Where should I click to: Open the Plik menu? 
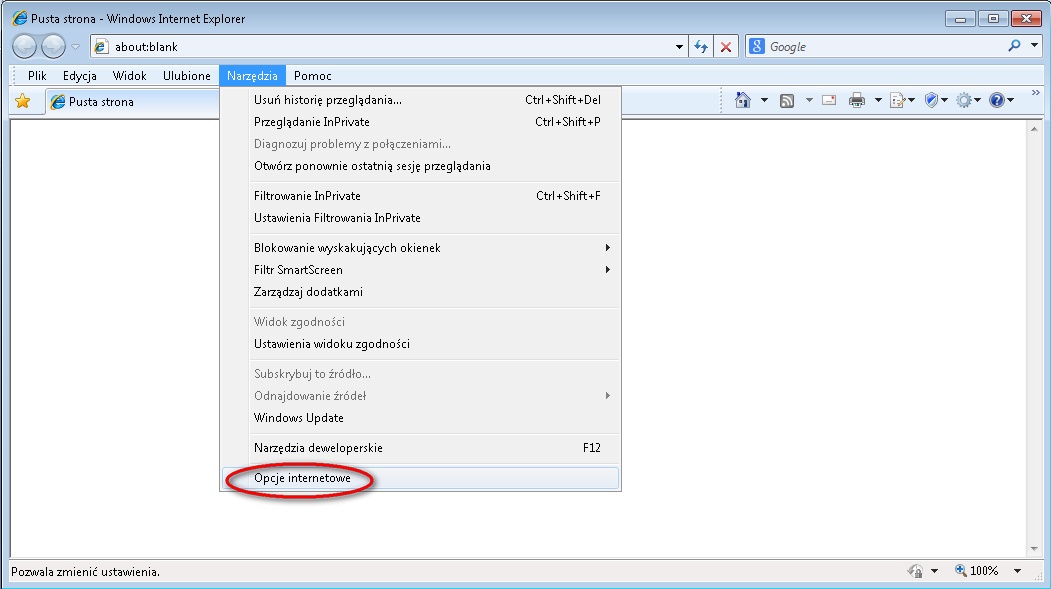click(x=38, y=76)
